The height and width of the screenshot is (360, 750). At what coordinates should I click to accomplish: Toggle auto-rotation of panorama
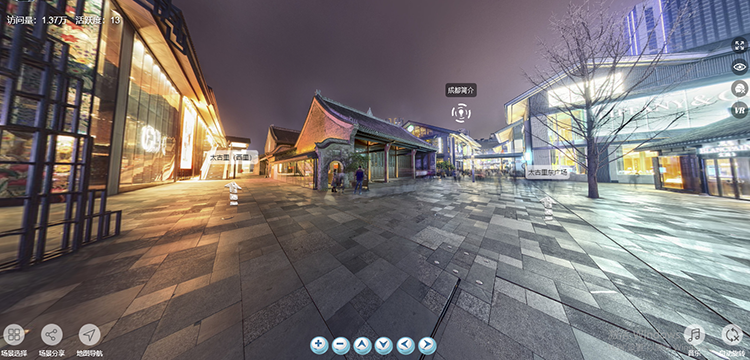[x=732, y=335]
